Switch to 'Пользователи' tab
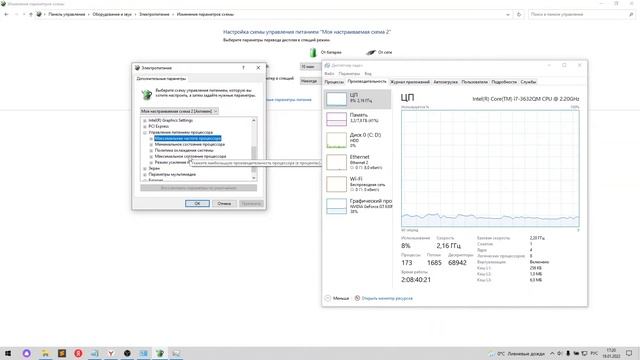The image size is (640, 360). coord(474,82)
